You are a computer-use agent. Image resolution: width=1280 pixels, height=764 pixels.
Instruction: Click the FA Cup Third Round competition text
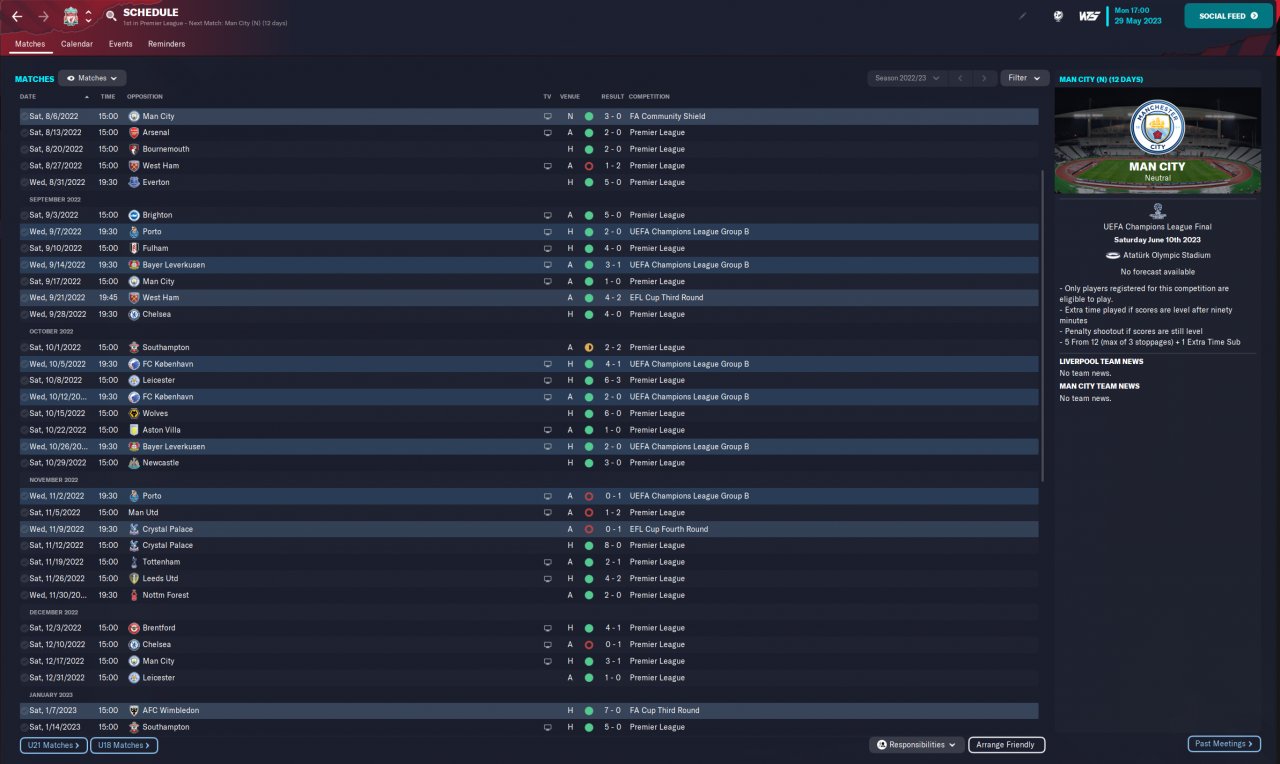tap(665, 710)
